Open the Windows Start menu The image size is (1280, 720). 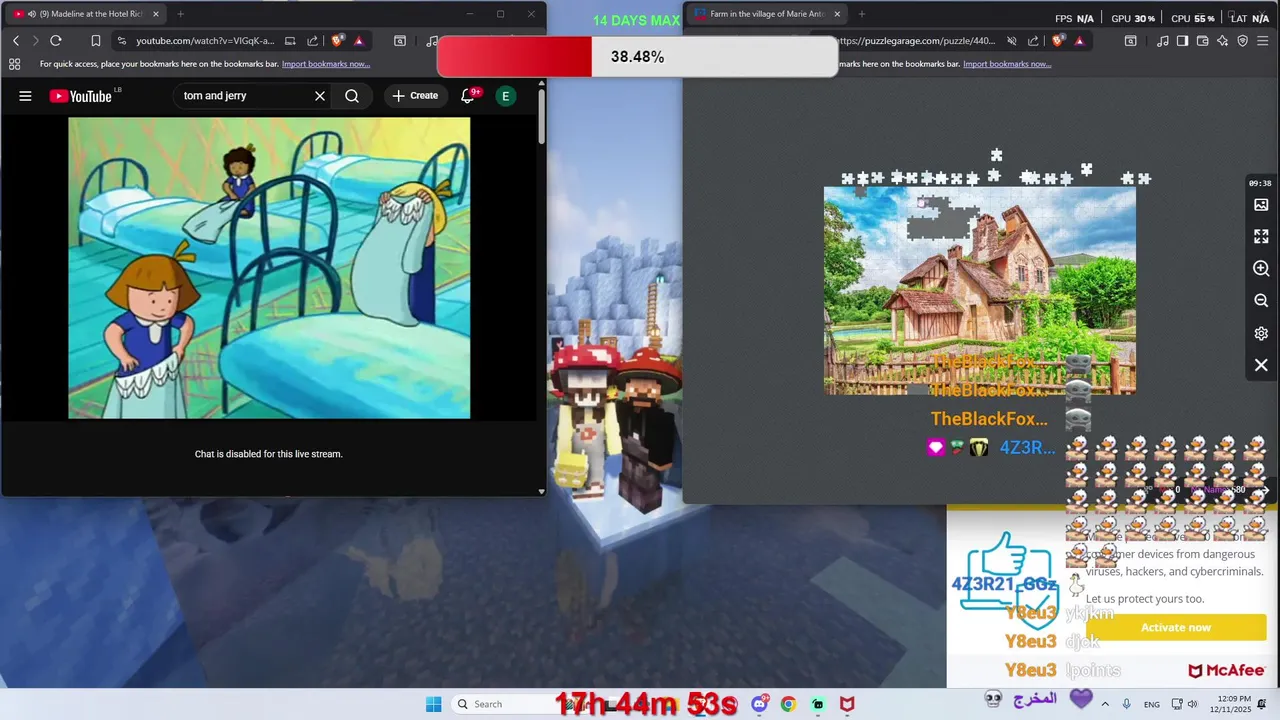click(433, 704)
